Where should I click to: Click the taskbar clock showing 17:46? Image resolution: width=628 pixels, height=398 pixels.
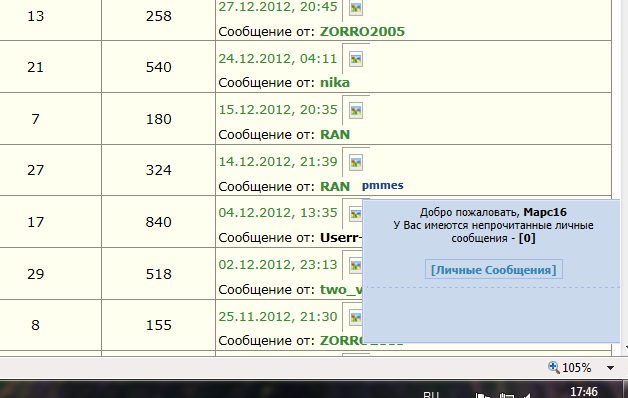pyautogui.click(x=584, y=391)
